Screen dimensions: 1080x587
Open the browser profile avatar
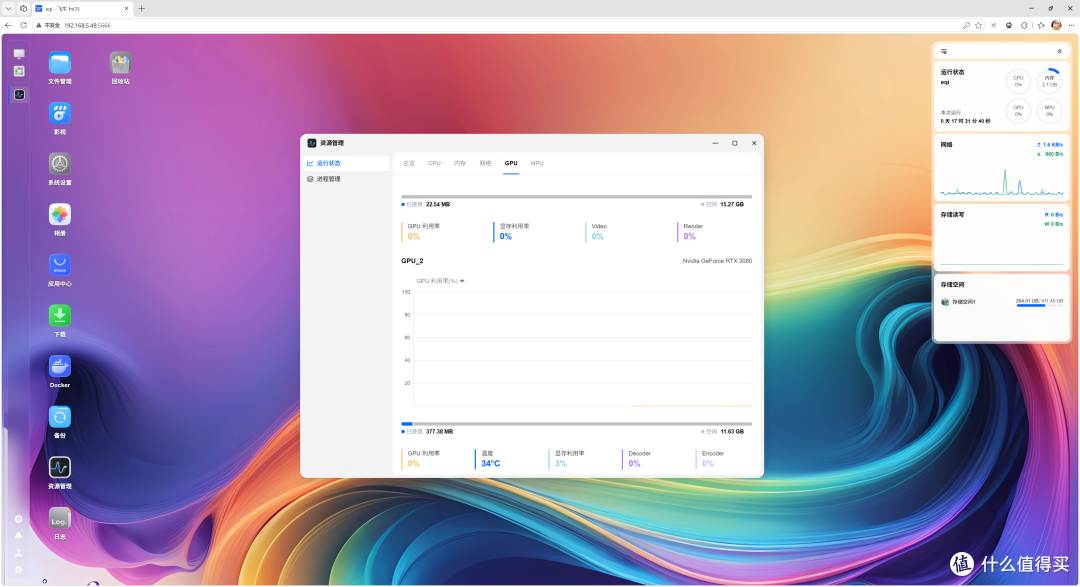pos(1057,25)
